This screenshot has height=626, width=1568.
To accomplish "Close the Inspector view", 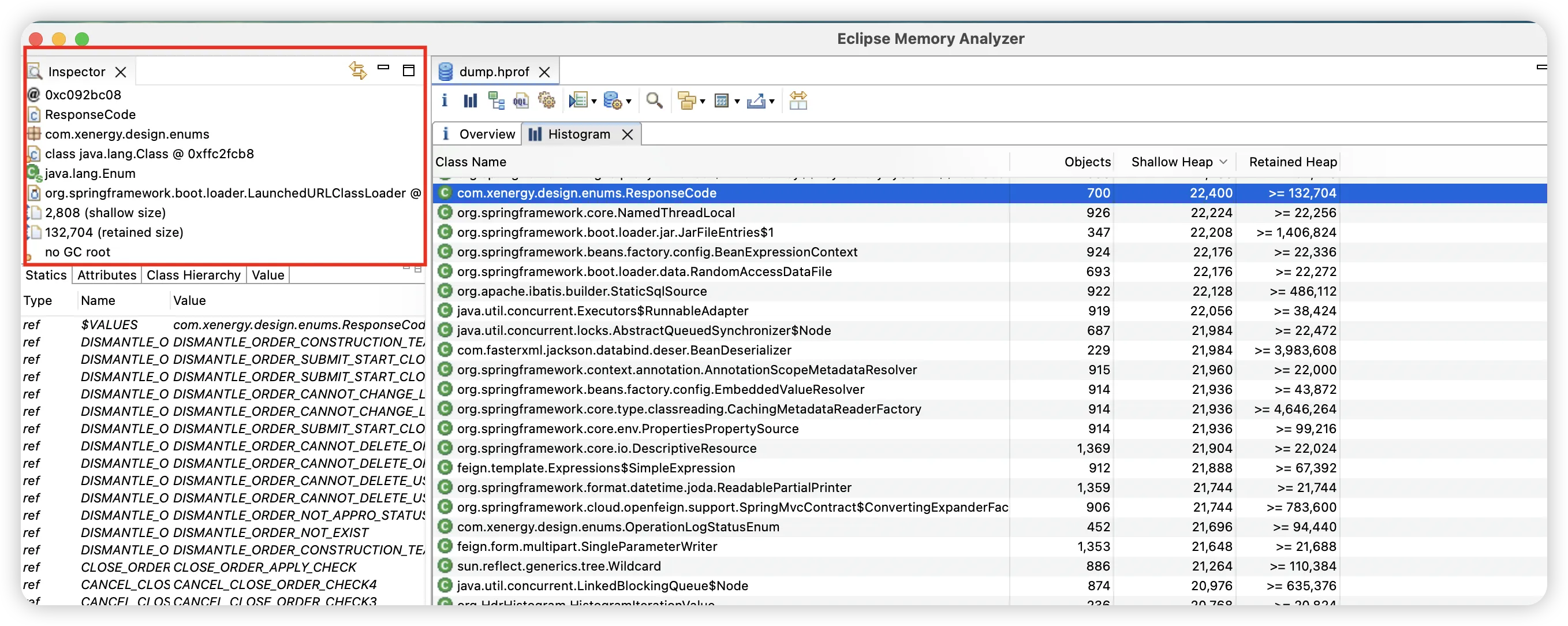I will pos(121,72).
